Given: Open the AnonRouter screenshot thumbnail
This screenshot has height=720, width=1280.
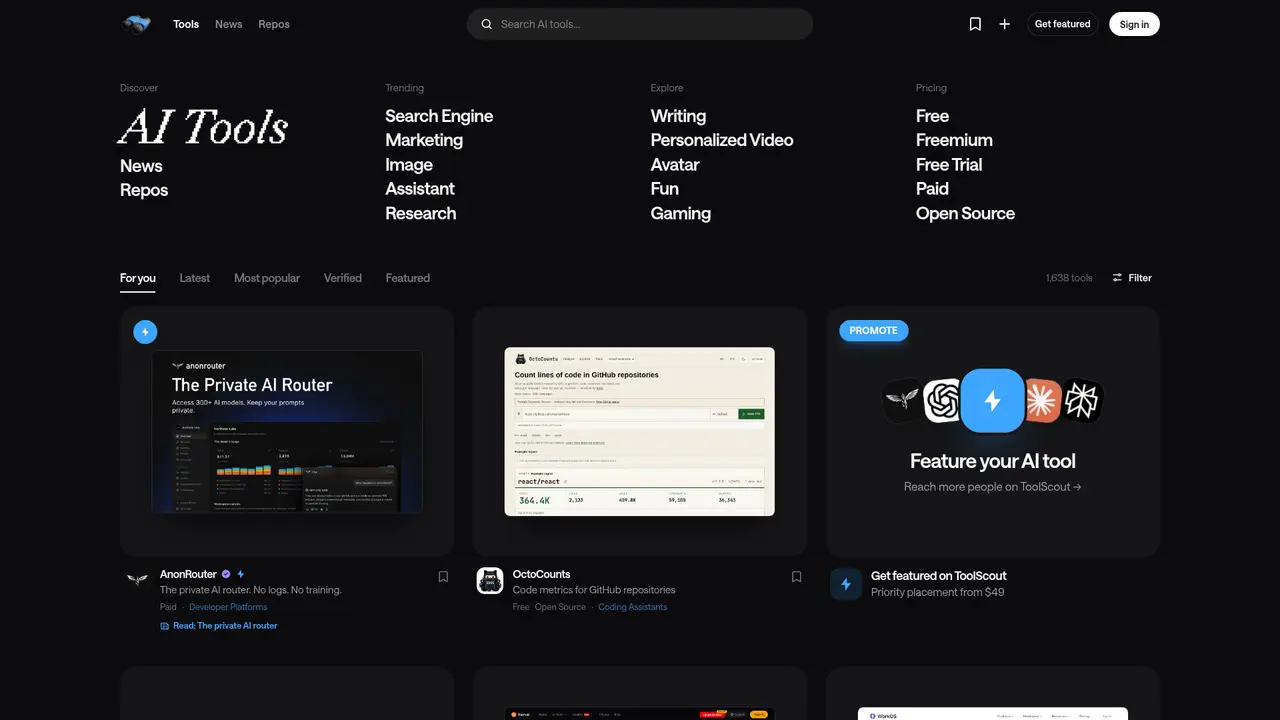Looking at the screenshot, I should pos(287,431).
